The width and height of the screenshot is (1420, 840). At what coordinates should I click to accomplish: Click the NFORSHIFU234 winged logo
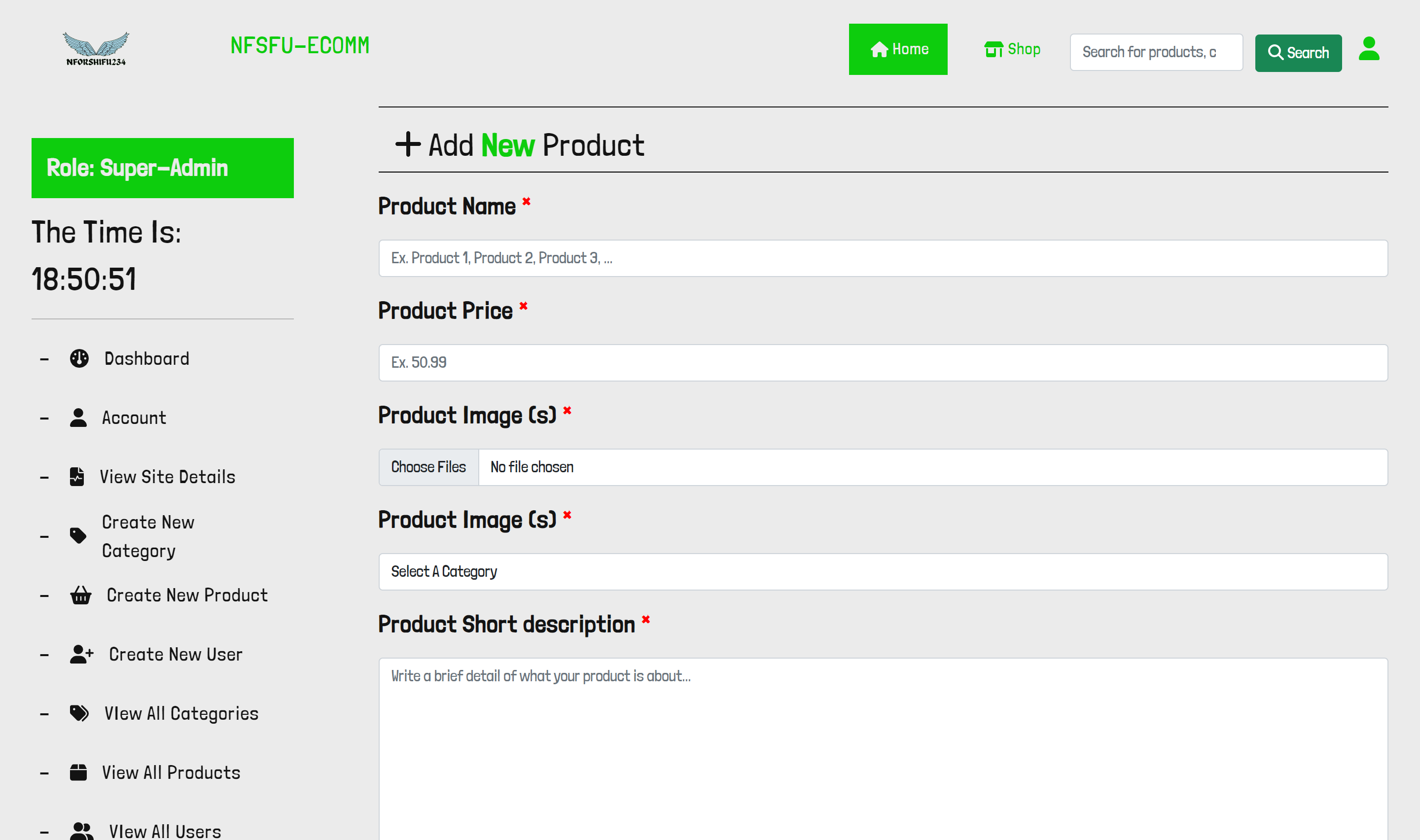point(96,49)
